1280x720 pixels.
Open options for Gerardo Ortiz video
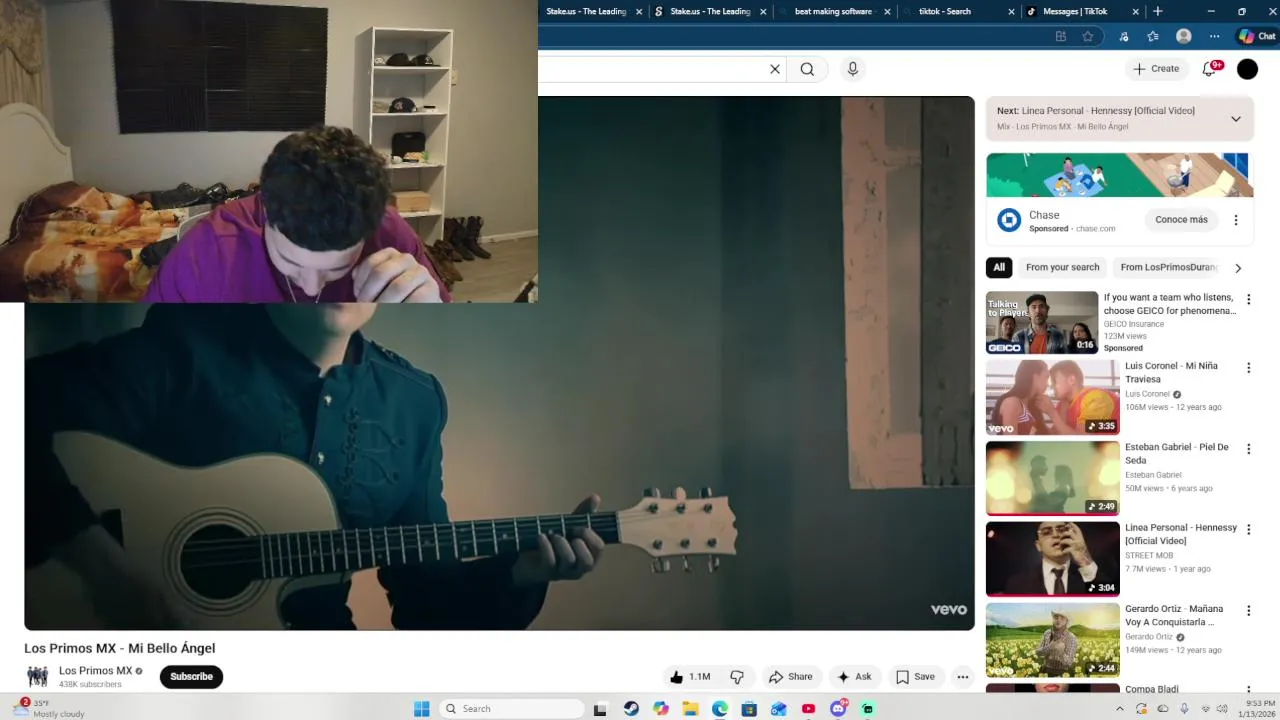coord(1248,611)
